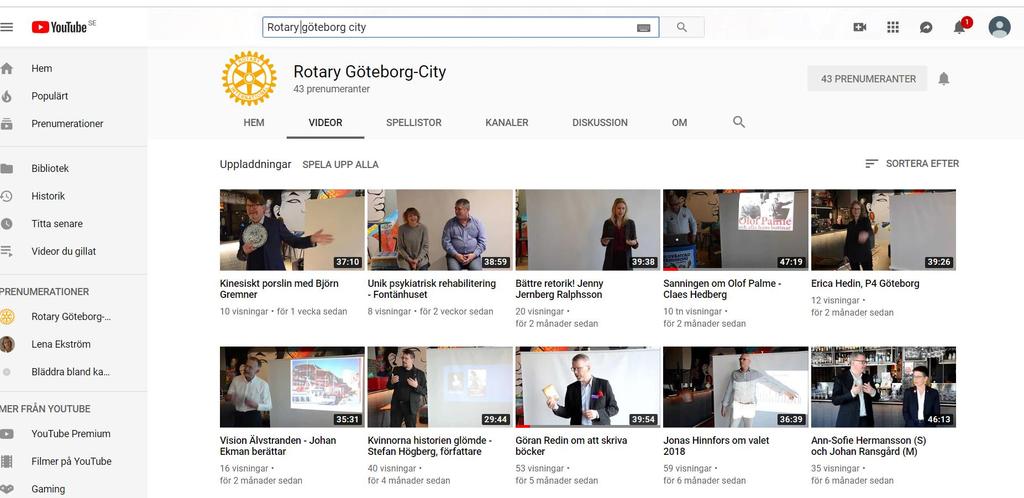
Task: Click the Rotary Göteborg subscription avatar
Action: [x=7, y=317]
